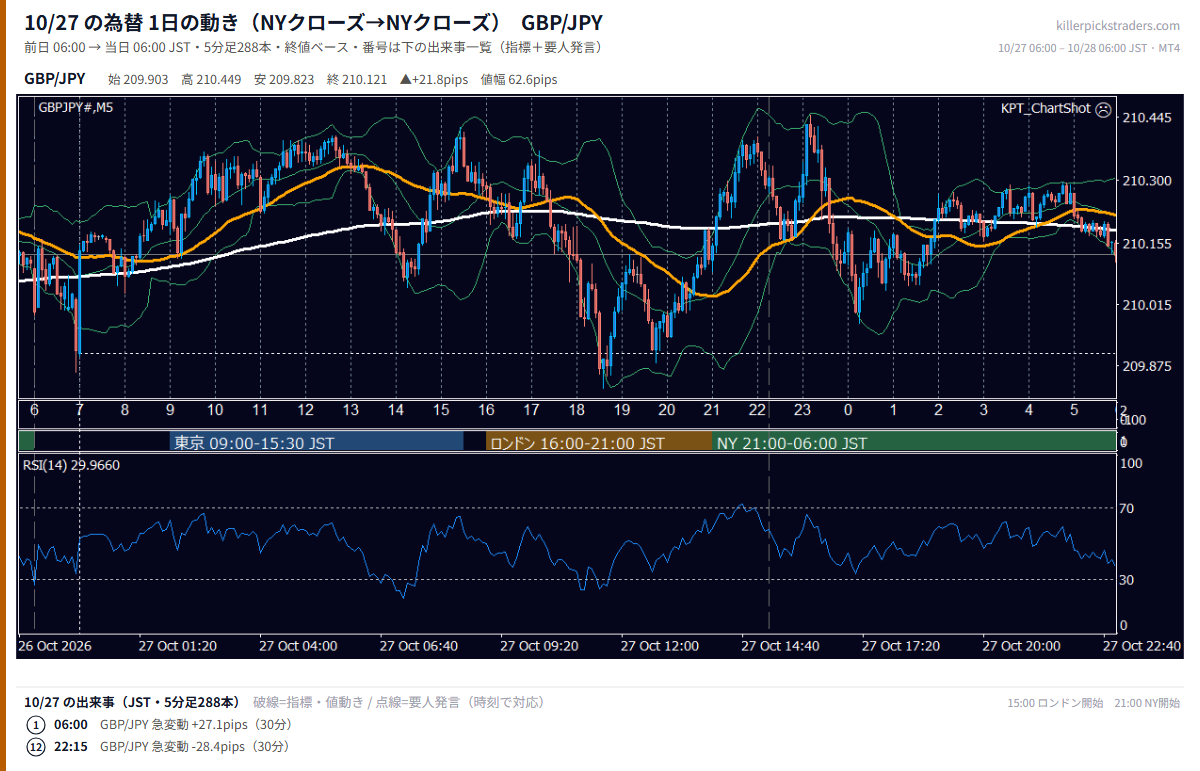The image size is (1200, 771).
Task: Click hour label 15 on the time axis
Action: click(441, 410)
